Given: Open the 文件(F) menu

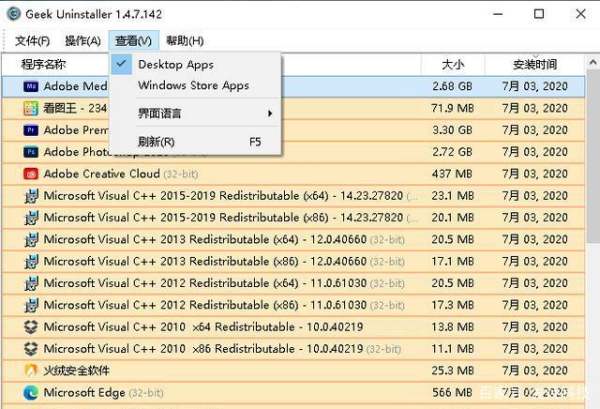Looking at the screenshot, I should click(x=33, y=41).
